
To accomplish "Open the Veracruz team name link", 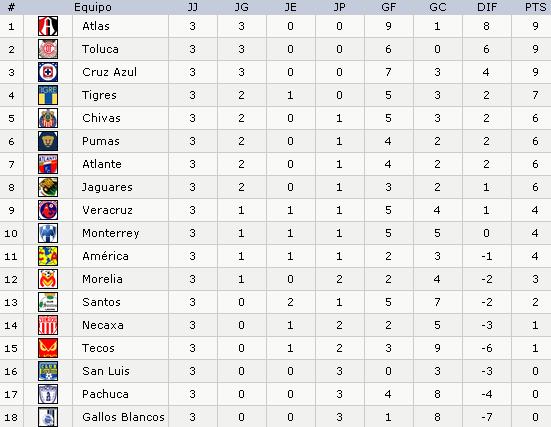I will click(x=108, y=210).
